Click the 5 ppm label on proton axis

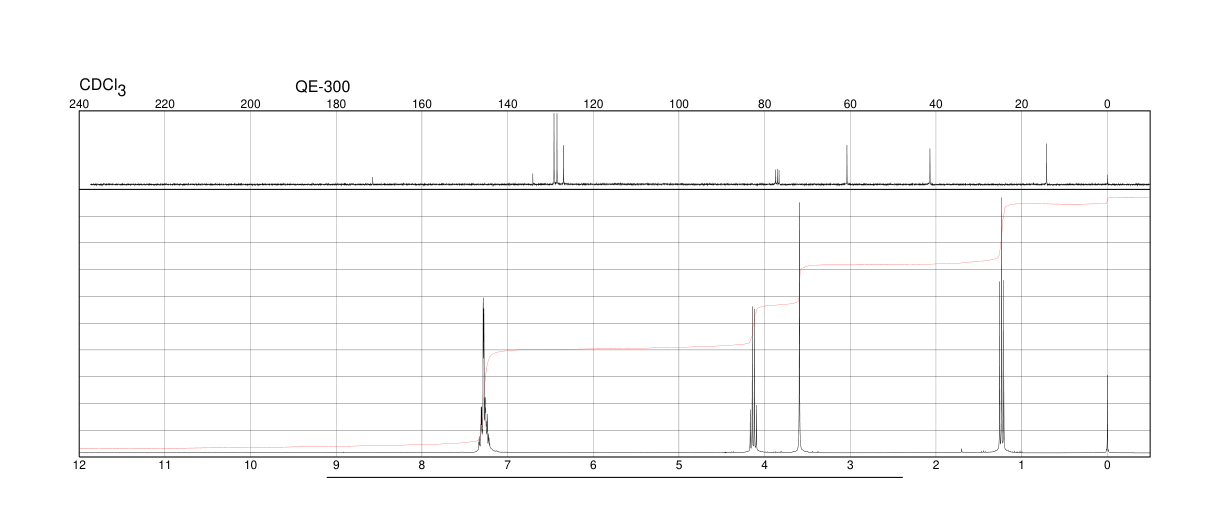point(679,466)
